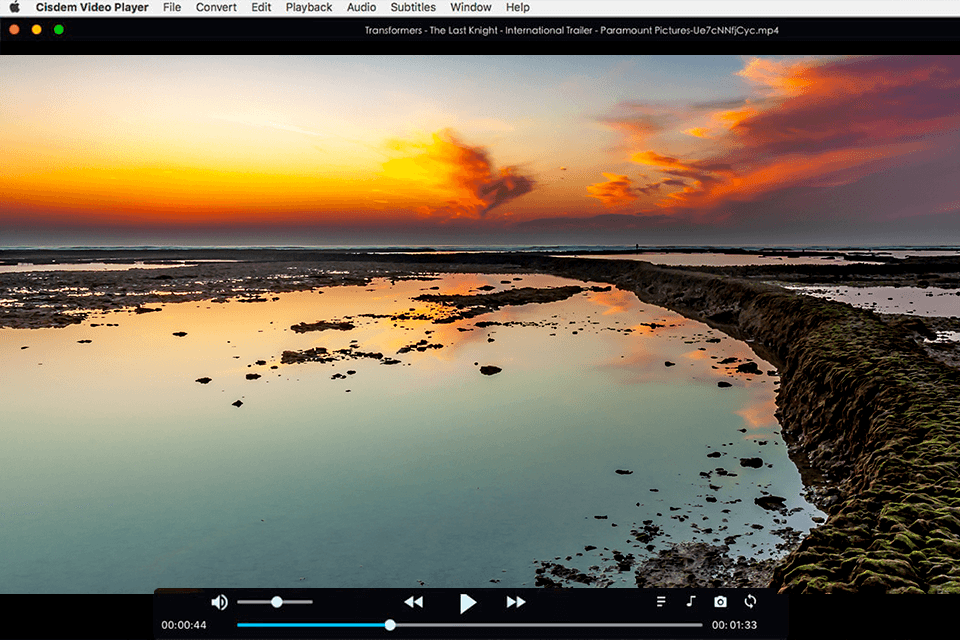960x640 pixels.
Task: Open the Audio menu
Action: [361, 7]
